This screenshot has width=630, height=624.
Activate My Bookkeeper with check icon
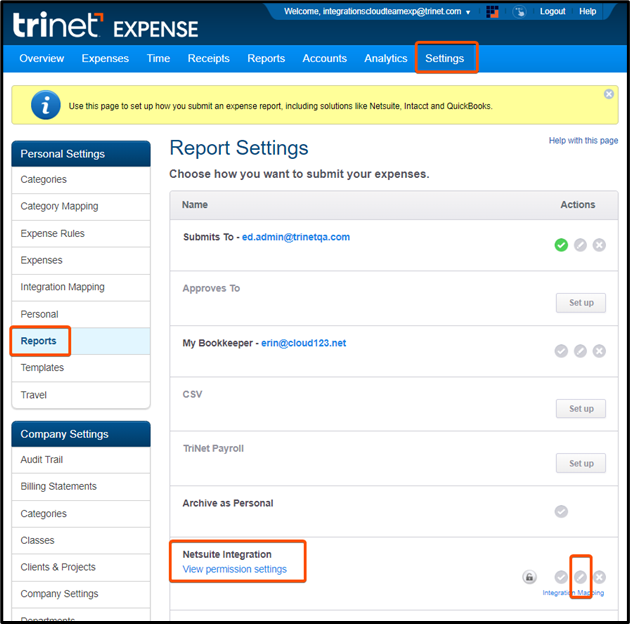561,351
